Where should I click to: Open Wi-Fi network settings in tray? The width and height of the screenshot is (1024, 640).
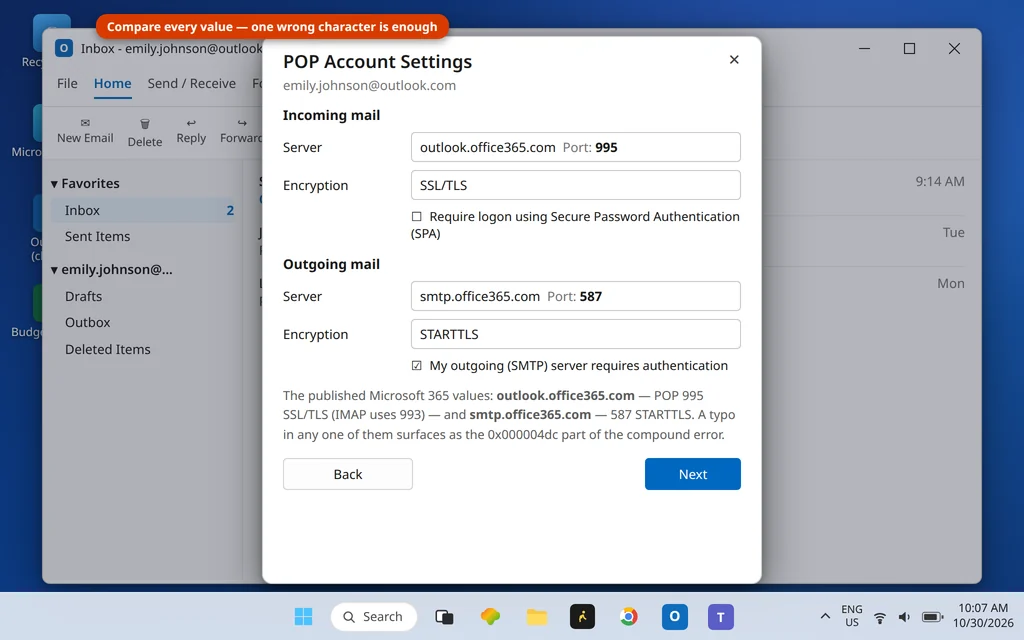(x=880, y=616)
